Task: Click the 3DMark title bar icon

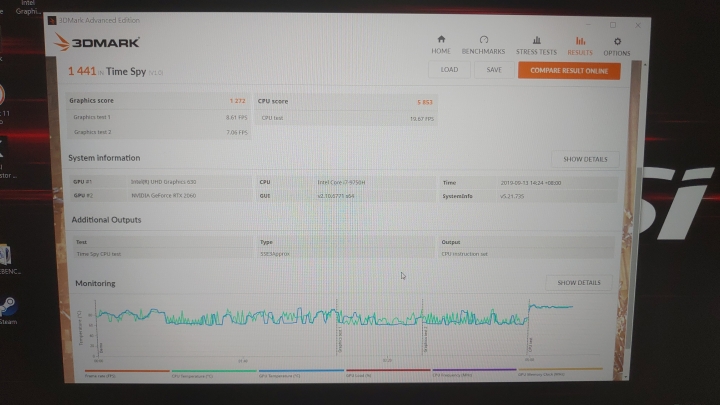Action: click(x=52, y=21)
